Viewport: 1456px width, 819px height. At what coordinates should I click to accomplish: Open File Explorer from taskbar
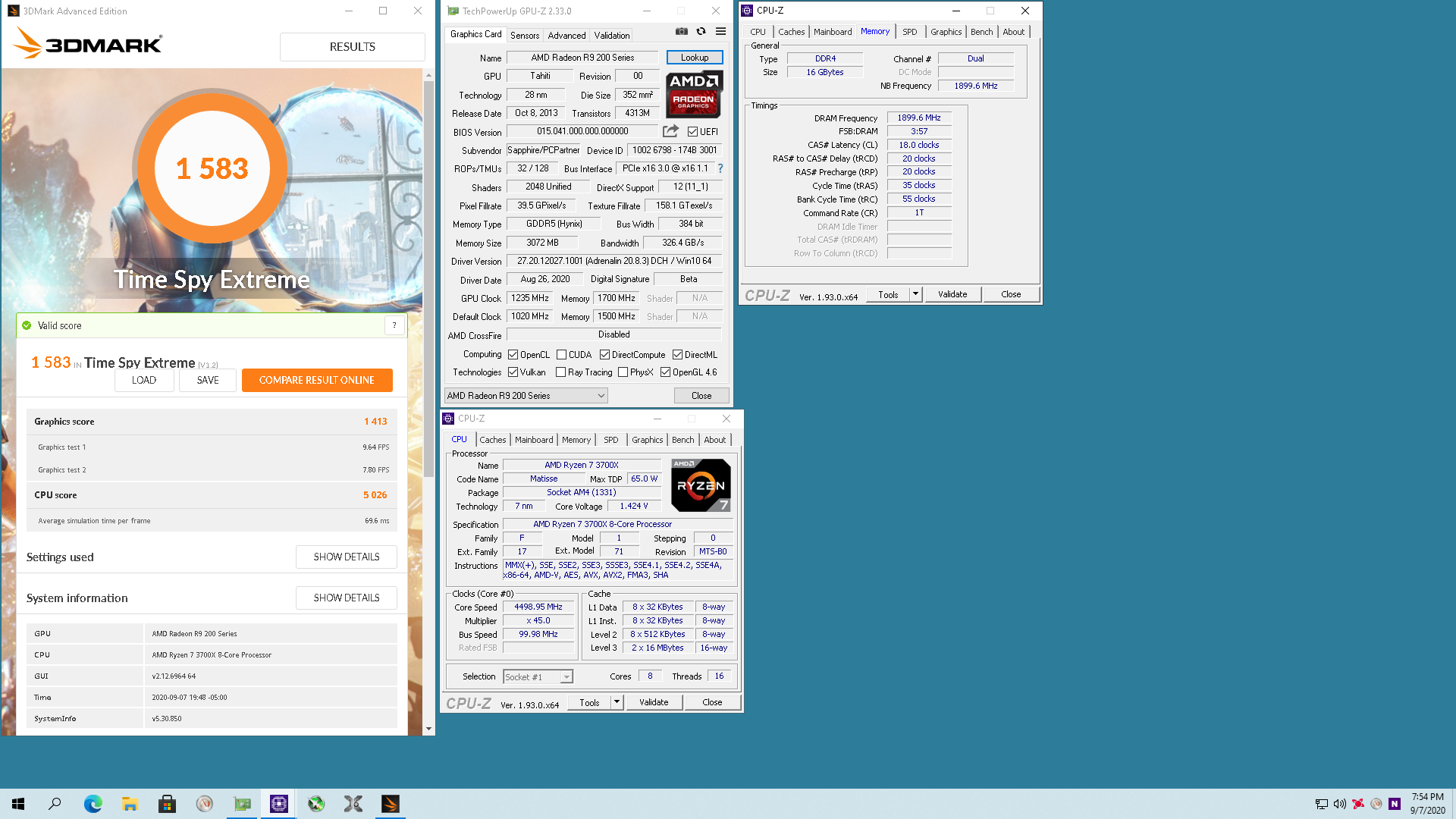pyautogui.click(x=130, y=804)
